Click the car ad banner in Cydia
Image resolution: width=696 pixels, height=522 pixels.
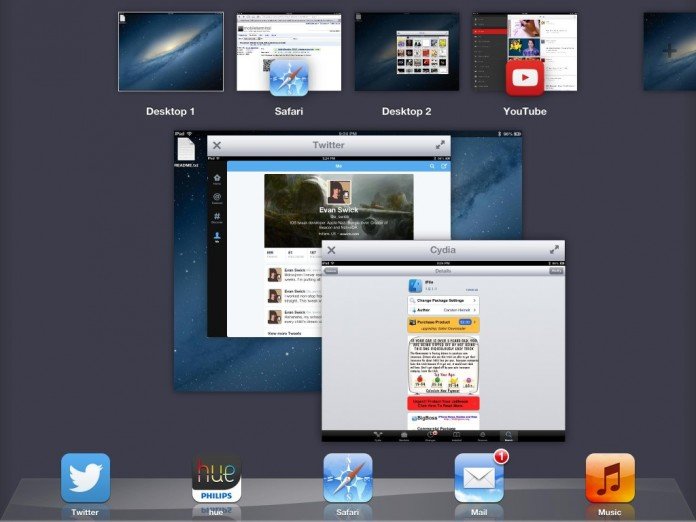[443, 365]
